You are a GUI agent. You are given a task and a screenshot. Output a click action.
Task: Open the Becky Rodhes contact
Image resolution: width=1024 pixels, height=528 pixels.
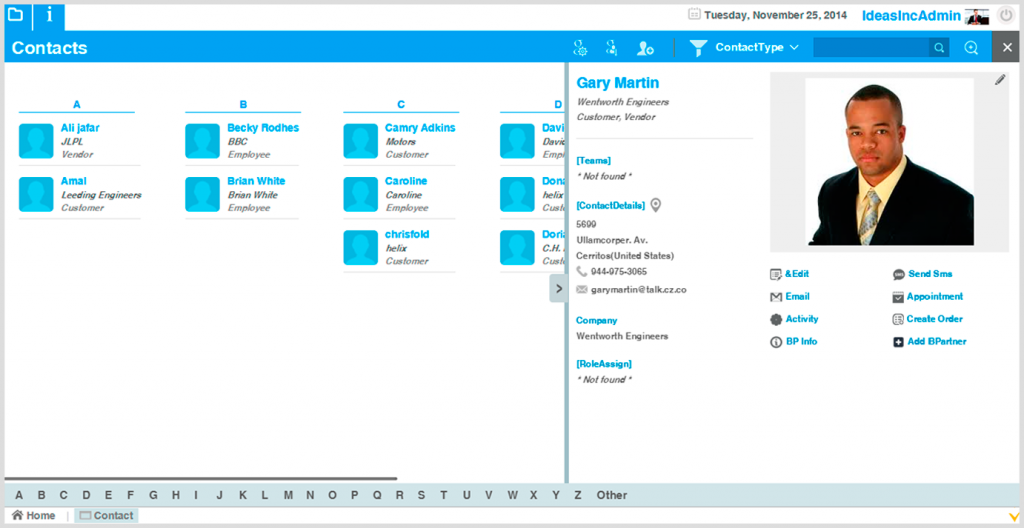(x=263, y=127)
